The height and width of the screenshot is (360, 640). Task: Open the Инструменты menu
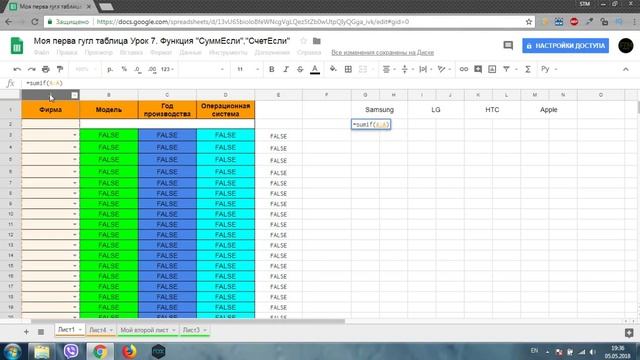(228, 53)
